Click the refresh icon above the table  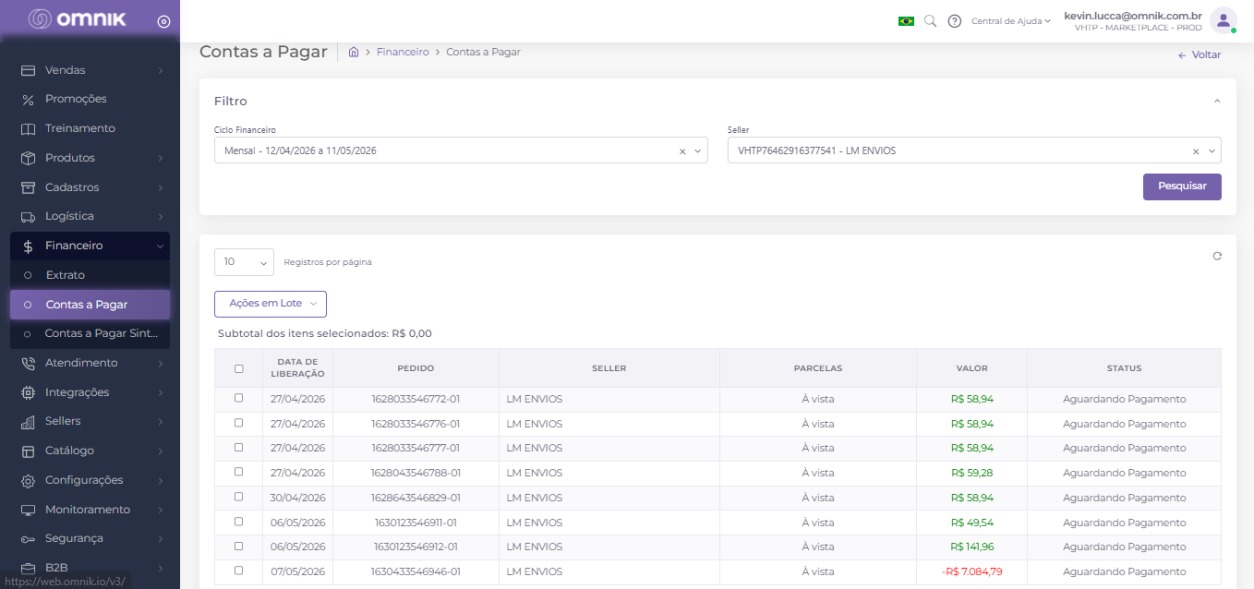1217,256
